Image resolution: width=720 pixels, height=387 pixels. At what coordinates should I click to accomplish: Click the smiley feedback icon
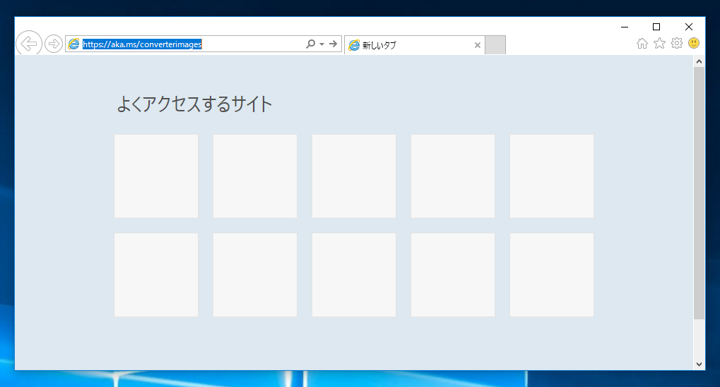(x=694, y=43)
